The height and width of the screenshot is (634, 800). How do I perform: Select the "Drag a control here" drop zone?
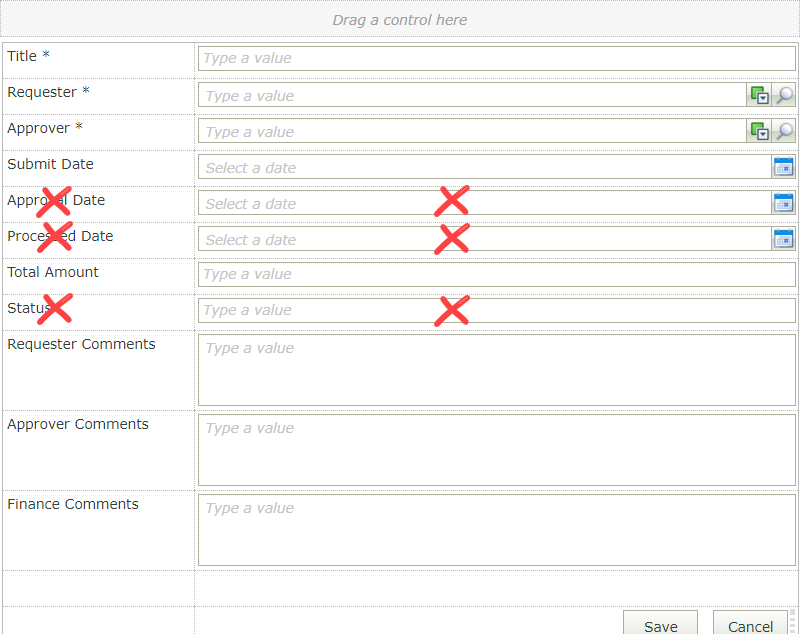(400, 20)
